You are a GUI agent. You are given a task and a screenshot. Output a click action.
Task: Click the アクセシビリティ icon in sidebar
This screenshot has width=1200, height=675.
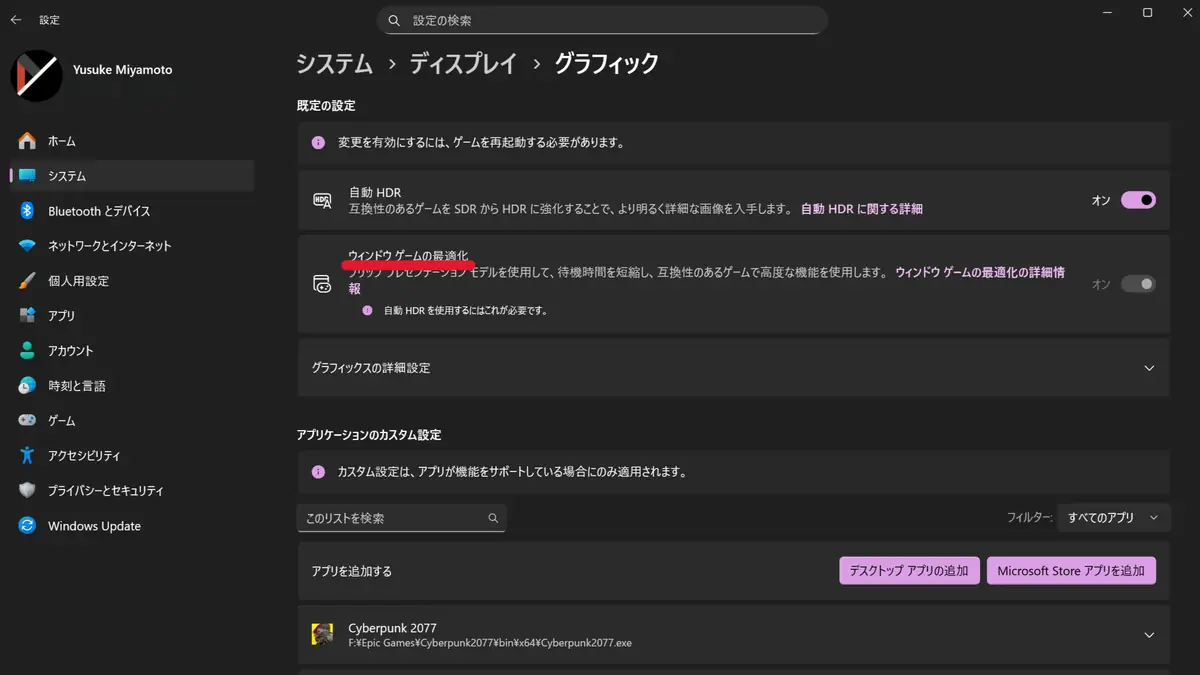coord(27,456)
